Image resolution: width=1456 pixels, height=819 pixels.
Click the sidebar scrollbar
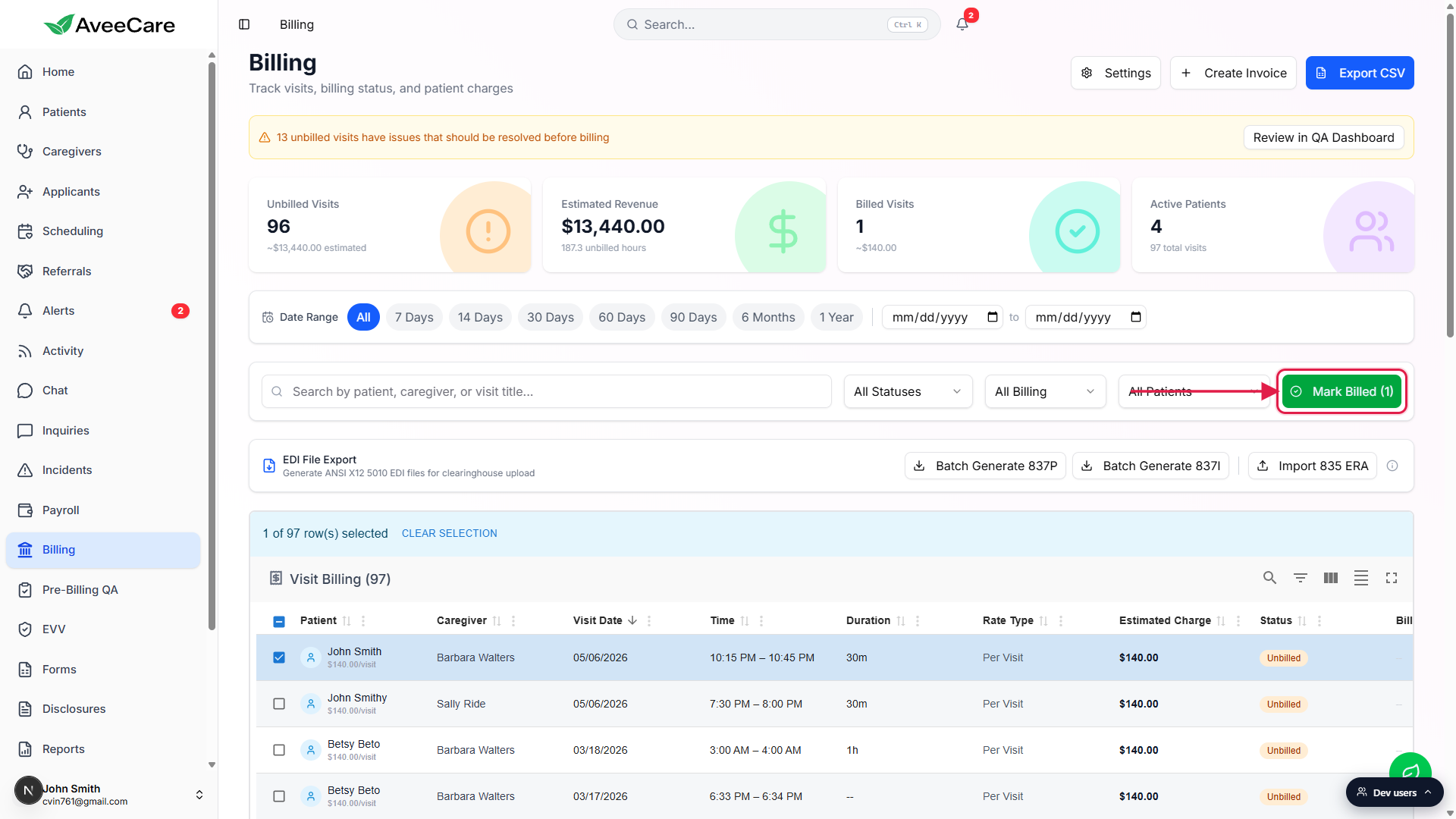(x=212, y=346)
